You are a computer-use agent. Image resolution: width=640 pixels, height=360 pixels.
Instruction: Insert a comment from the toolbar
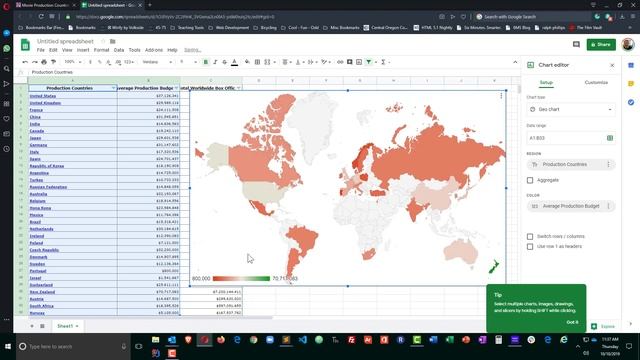349,62
